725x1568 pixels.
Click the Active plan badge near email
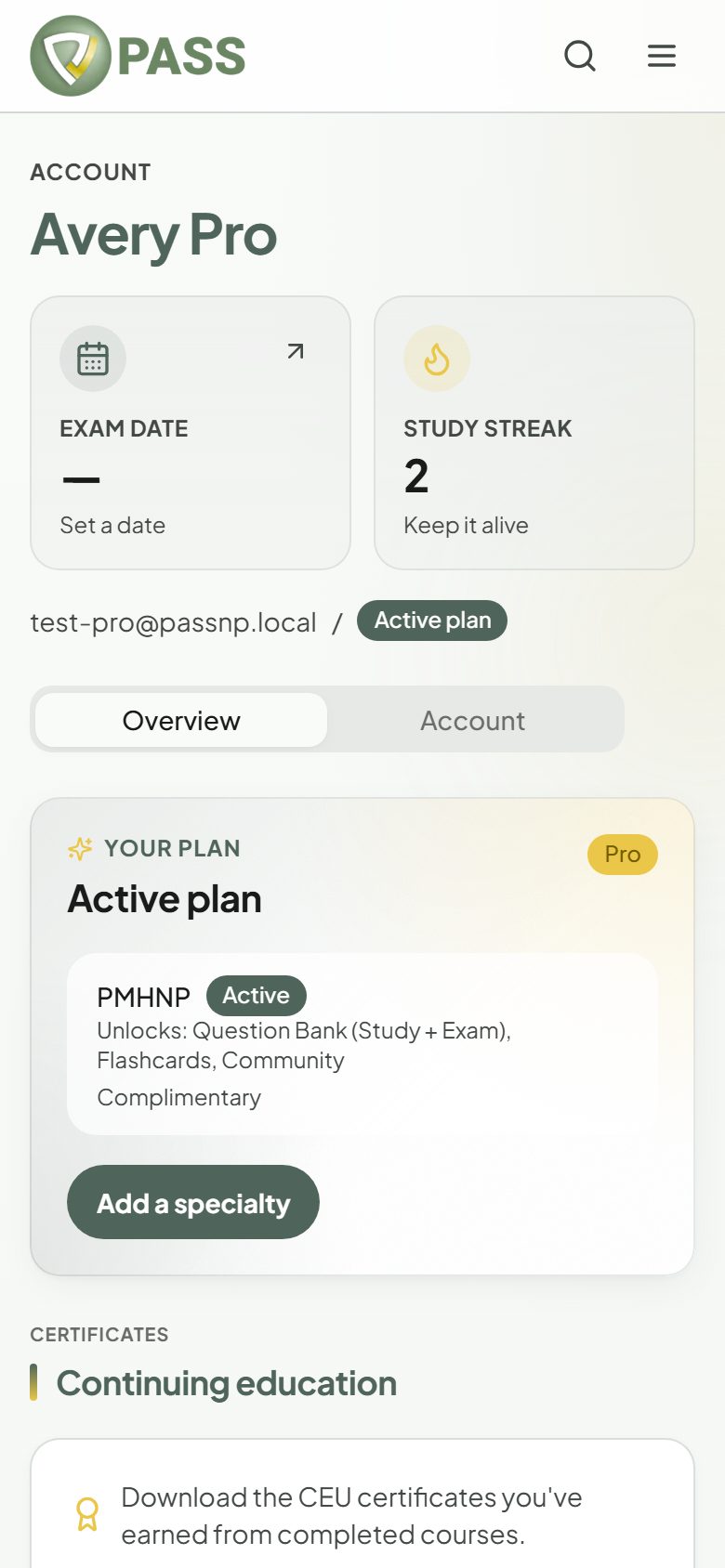tap(432, 621)
